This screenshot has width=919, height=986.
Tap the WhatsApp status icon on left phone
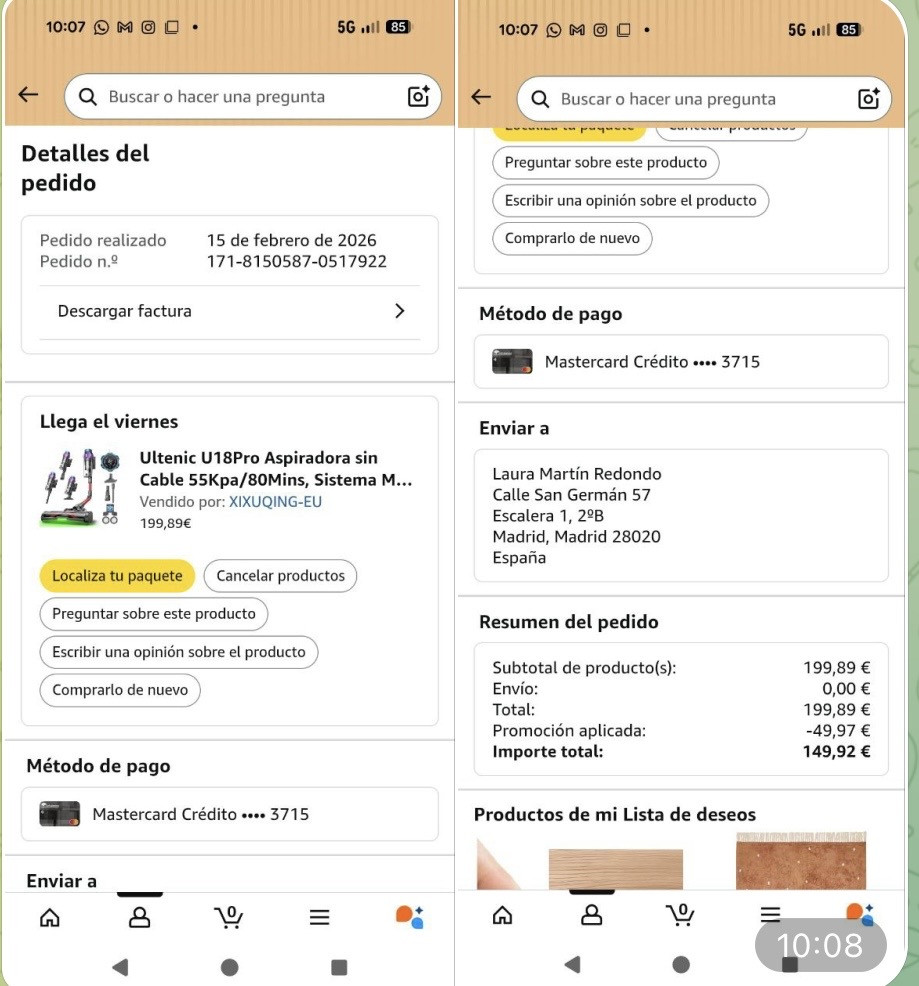coord(101,27)
